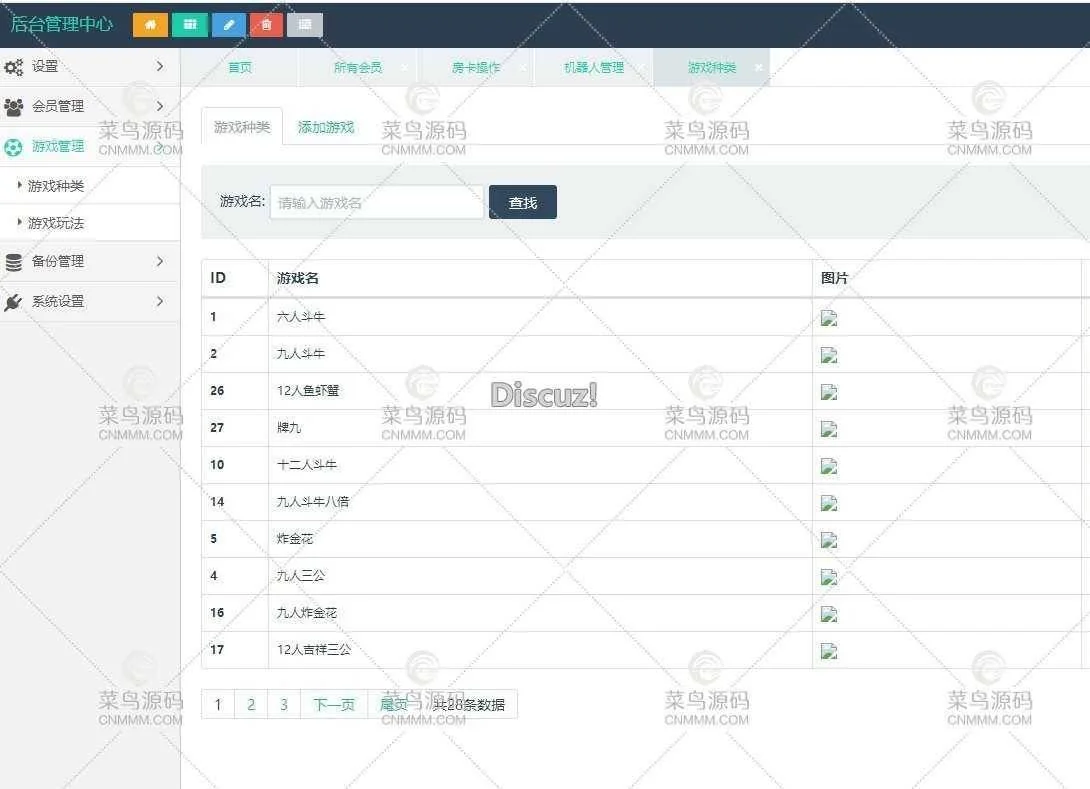Click the 系统设置 plug icon in sidebar
The height and width of the screenshot is (789, 1090).
13,302
